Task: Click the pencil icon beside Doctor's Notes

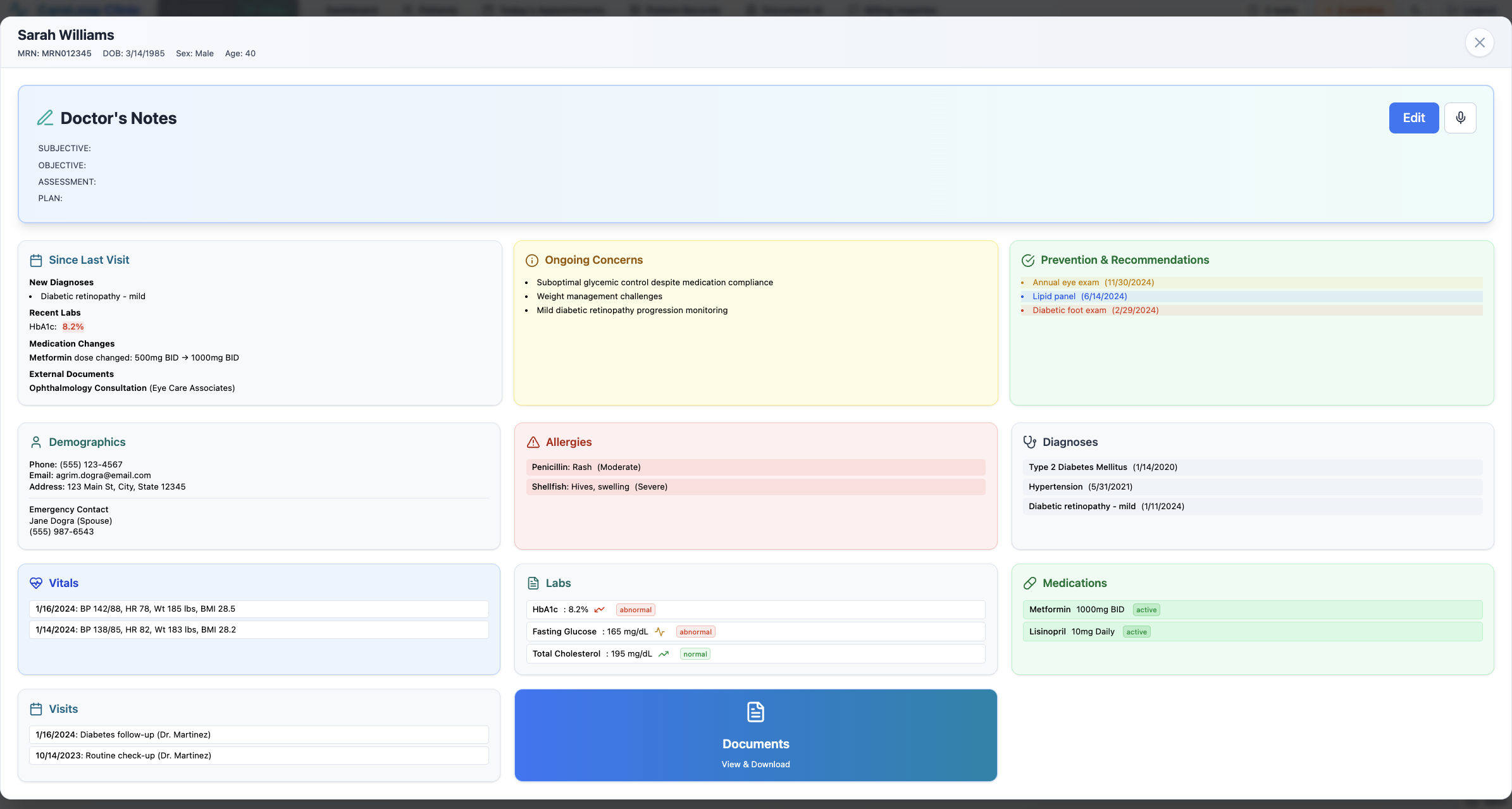Action: click(45, 118)
